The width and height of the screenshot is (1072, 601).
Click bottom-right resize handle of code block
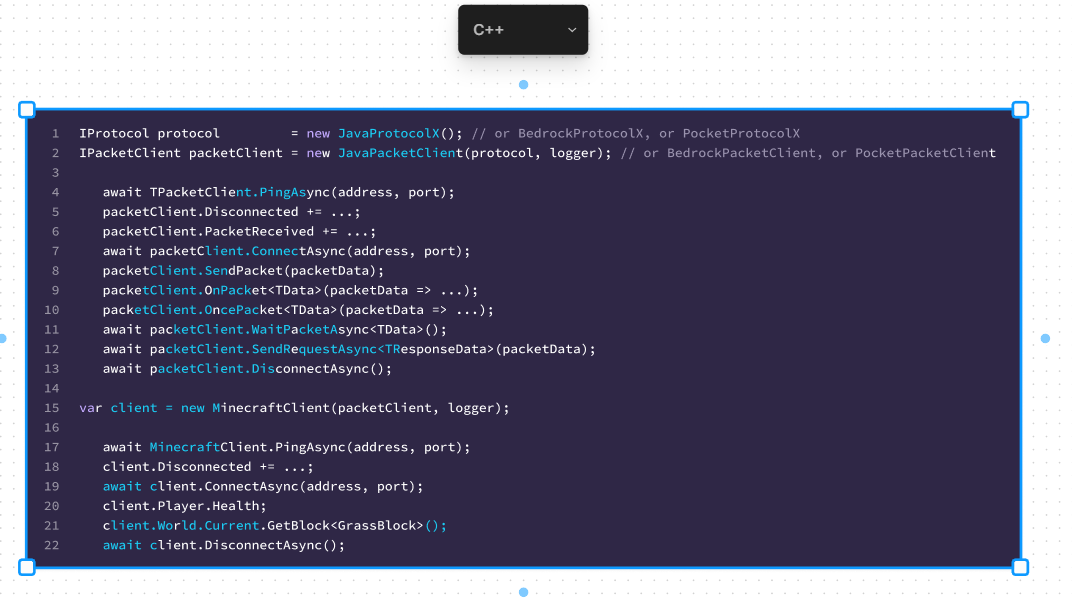[1020, 567]
